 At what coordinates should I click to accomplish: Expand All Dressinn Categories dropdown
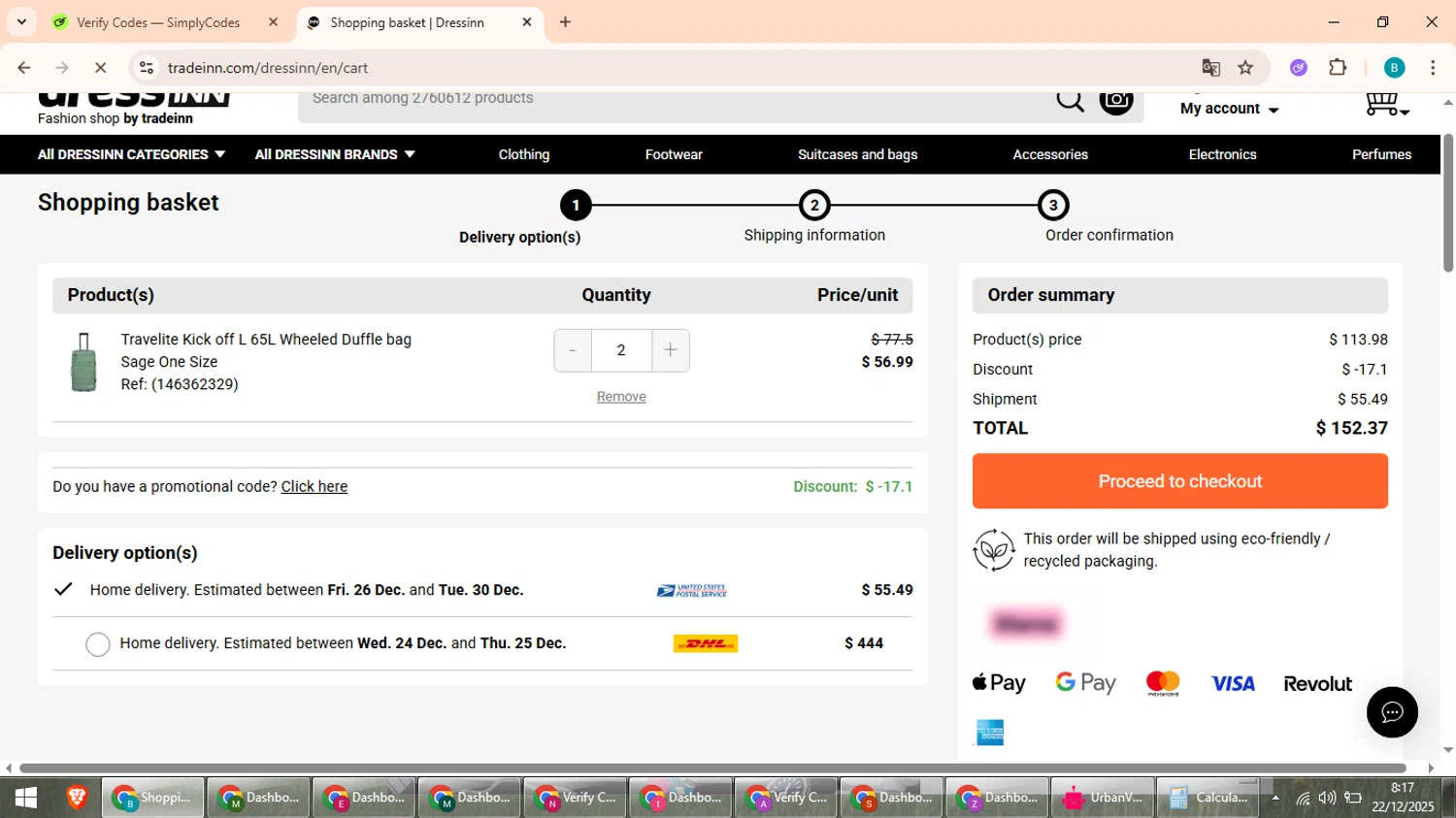point(131,154)
